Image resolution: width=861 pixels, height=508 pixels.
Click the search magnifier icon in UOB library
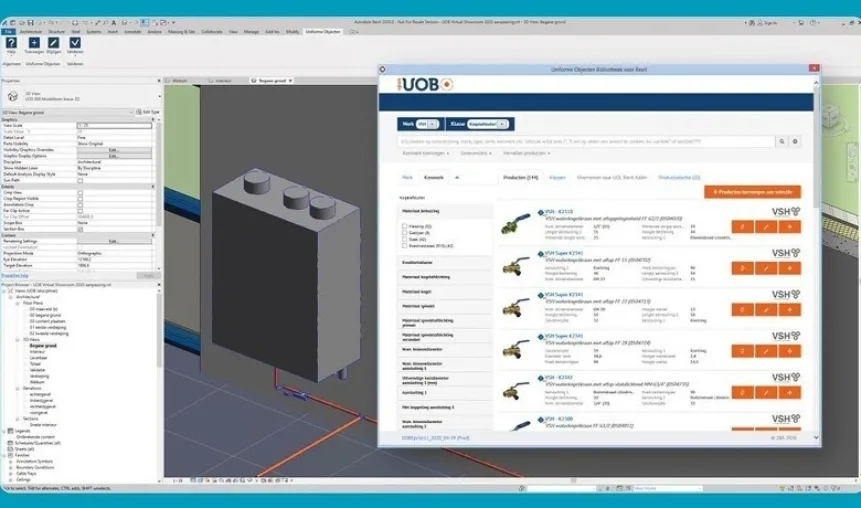pos(781,142)
